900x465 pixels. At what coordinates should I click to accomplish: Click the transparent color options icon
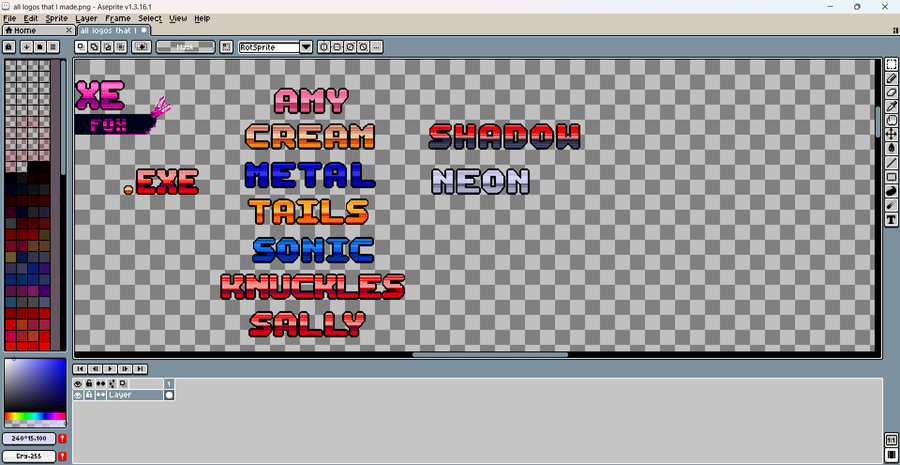click(x=142, y=46)
